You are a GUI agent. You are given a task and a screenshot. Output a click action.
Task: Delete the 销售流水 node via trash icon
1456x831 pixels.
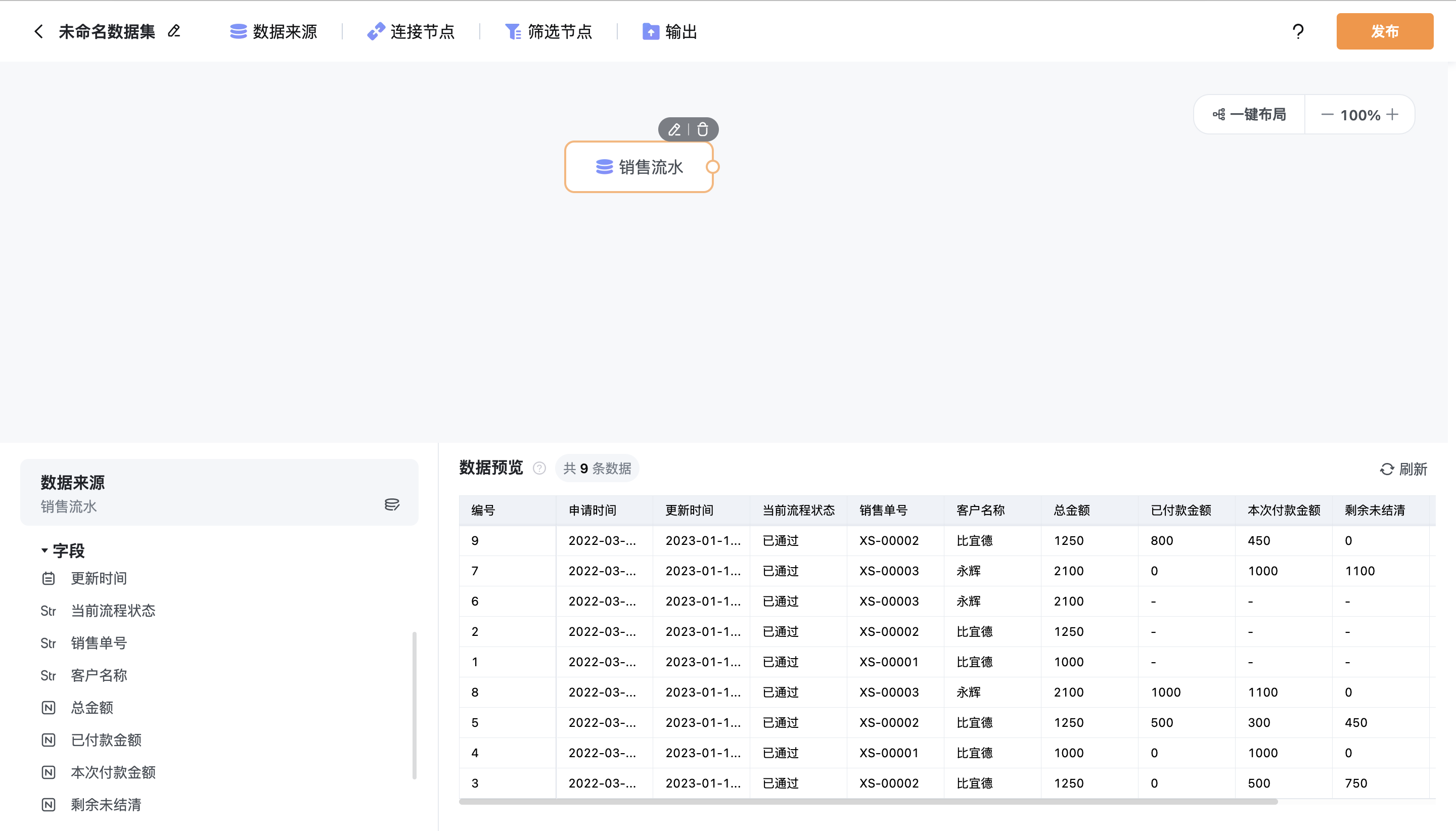tap(703, 129)
